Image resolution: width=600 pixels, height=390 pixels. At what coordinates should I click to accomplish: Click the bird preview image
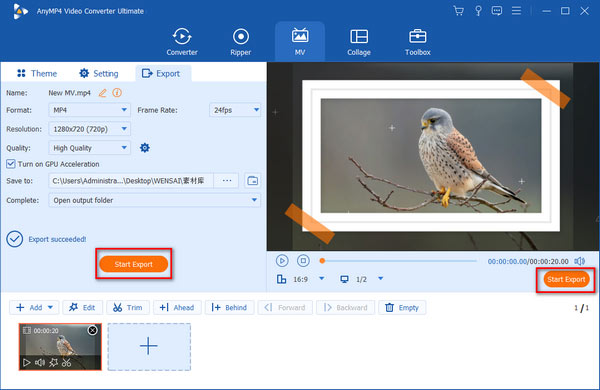[x=431, y=156]
